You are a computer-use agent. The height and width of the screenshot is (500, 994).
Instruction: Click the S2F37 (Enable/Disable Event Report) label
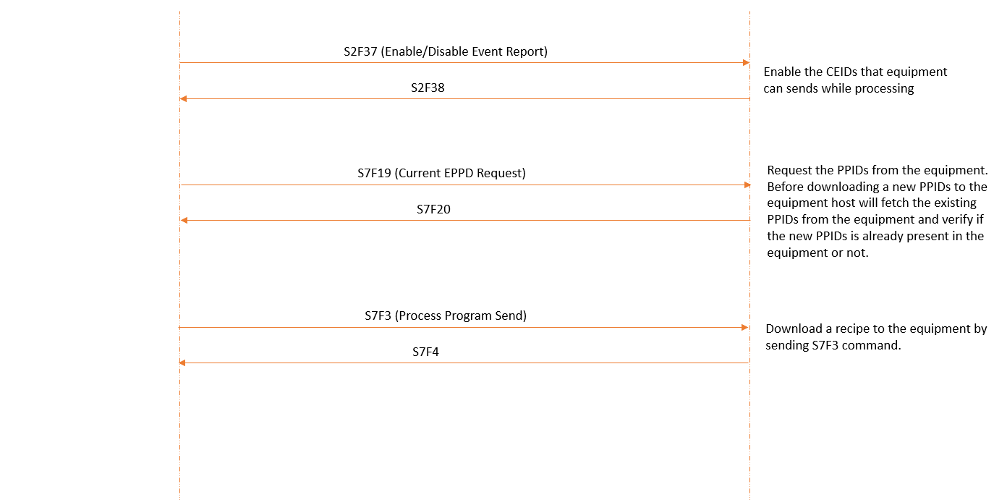pyautogui.click(x=445, y=52)
